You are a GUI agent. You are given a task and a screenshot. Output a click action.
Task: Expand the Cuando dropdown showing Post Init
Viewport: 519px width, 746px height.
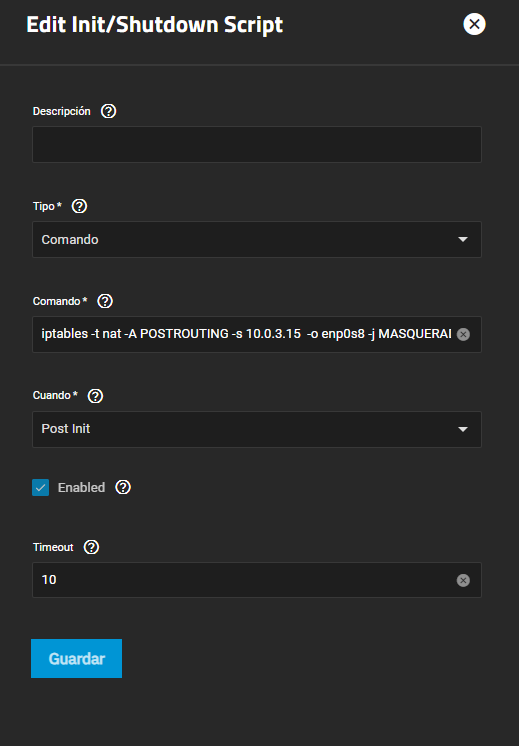click(257, 429)
